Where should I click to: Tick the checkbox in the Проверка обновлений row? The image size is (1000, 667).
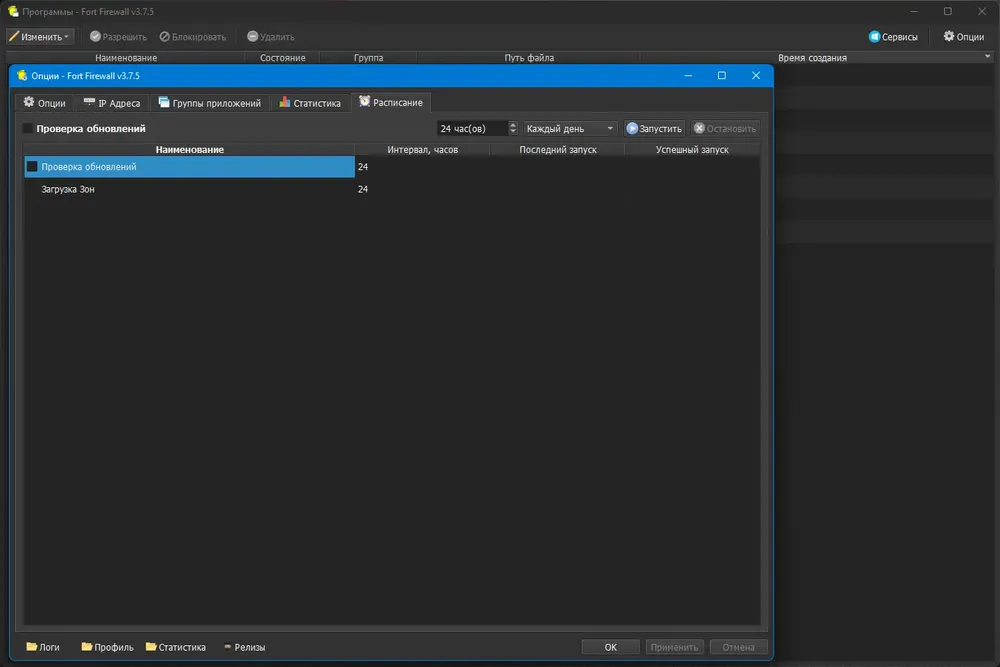pyautogui.click(x=32, y=166)
